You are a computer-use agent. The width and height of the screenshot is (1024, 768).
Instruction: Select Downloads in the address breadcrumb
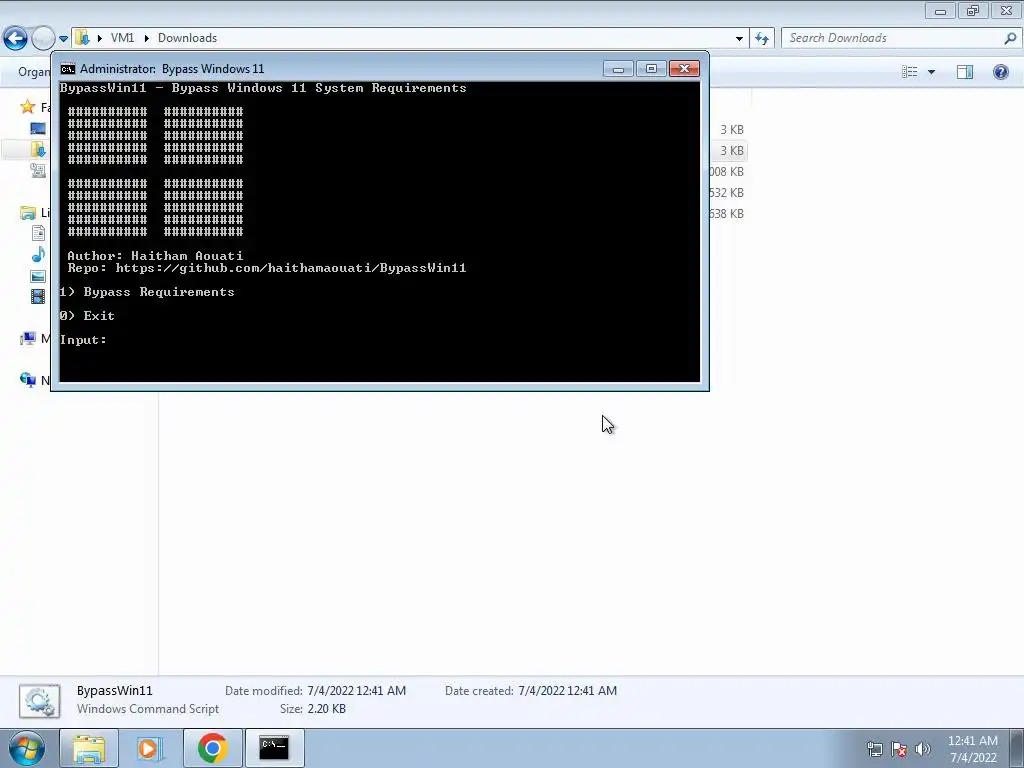coord(187,38)
